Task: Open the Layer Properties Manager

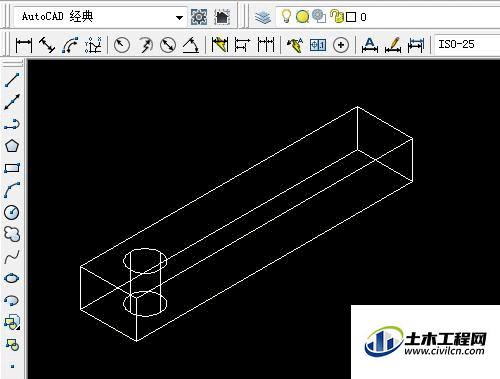Action: tap(263, 17)
